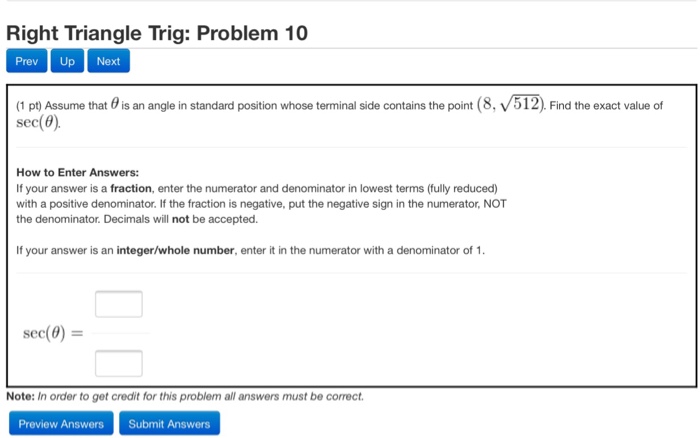Click the point (8, √512) expression
The height and width of the screenshot is (438, 700).
click(x=511, y=104)
